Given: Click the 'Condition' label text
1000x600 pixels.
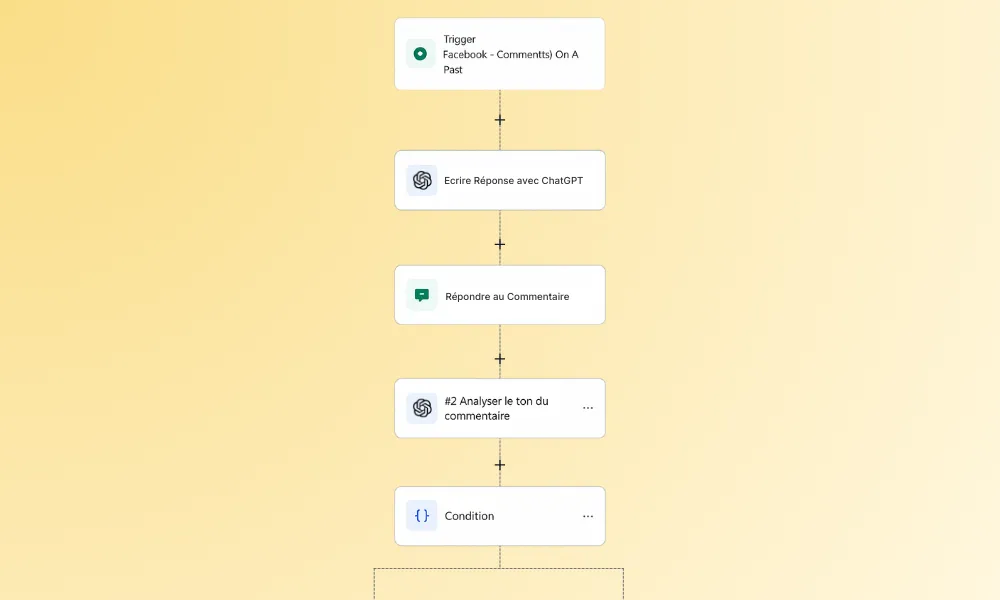Looking at the screenshot, I should pos(469,516).
